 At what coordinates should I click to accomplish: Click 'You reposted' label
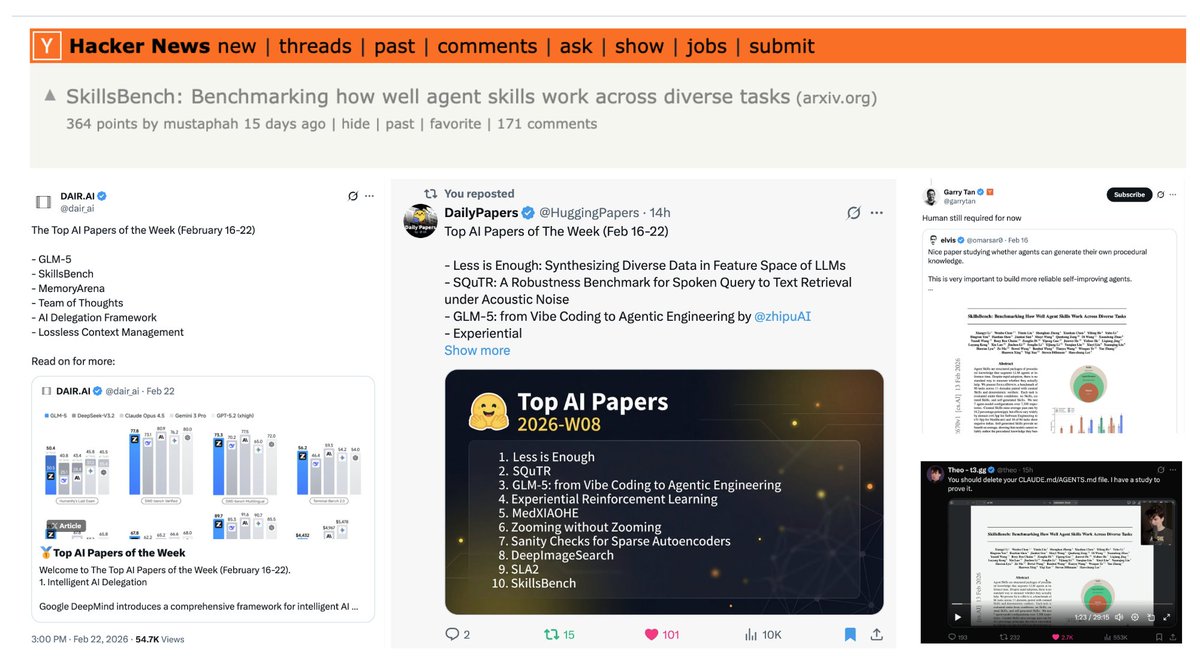479,194
